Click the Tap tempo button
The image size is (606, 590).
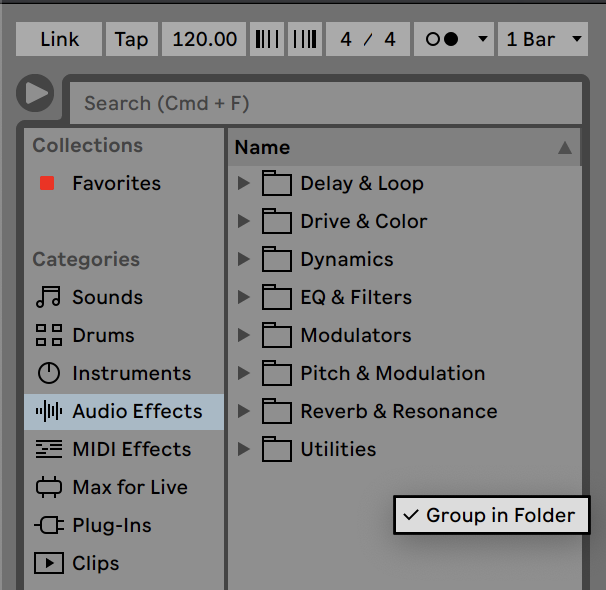(x=132, y=39)
